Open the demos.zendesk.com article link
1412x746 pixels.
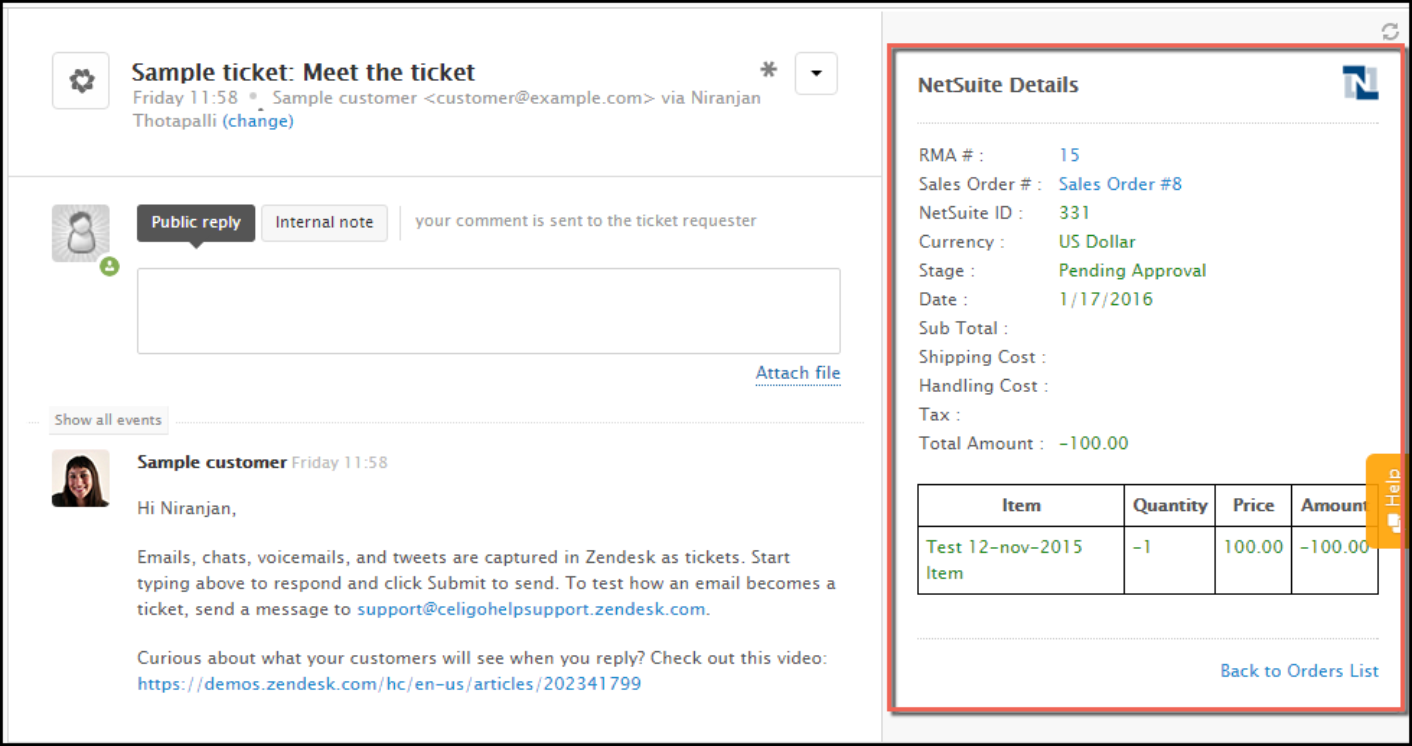click(x=389, y=684)
